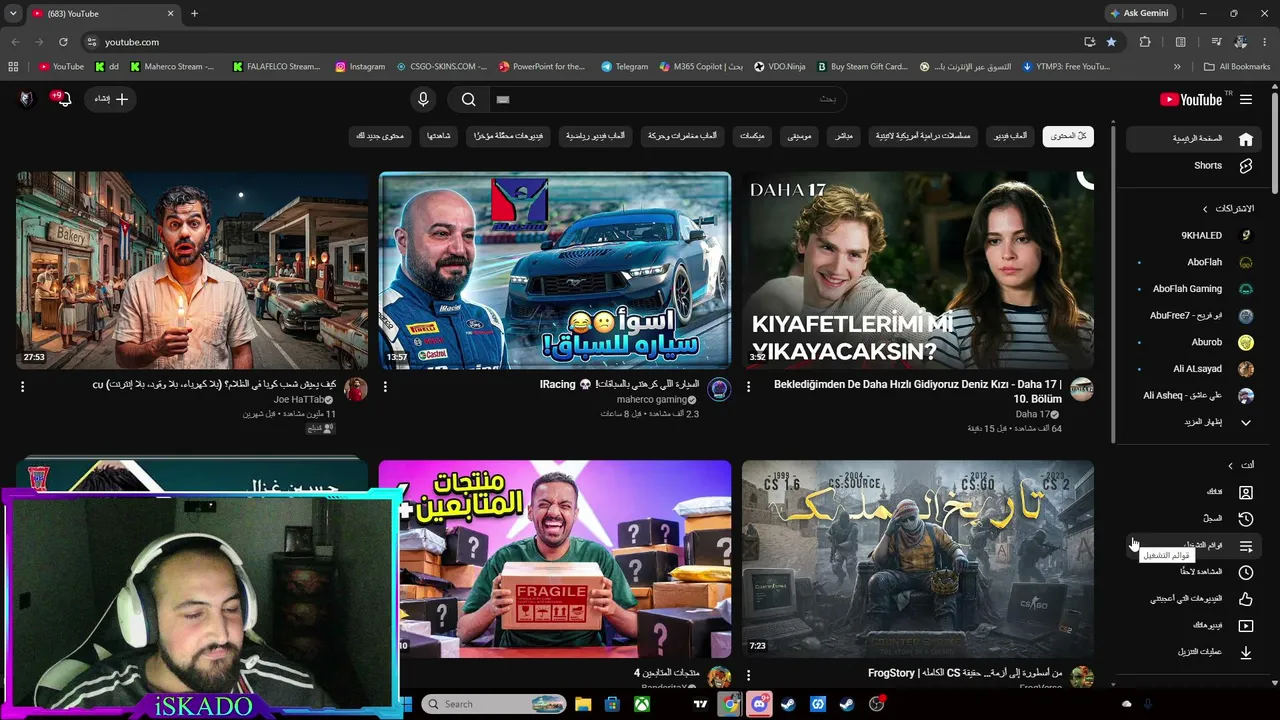Screen dimensions: 1280x720
Task: Open more options for the FrogStory video
Action: 748,675
